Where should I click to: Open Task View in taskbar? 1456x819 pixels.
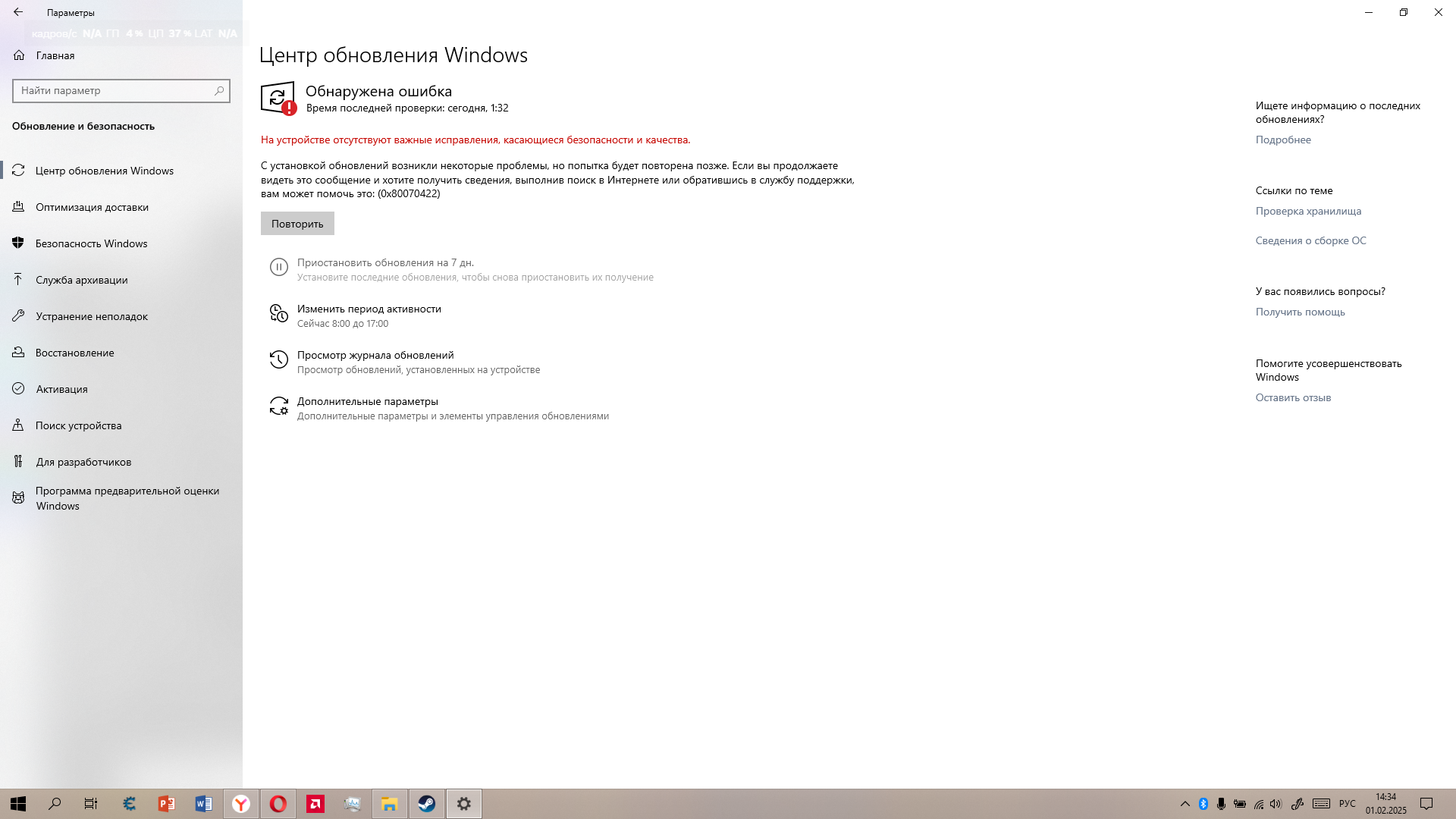tap(91, 804)
